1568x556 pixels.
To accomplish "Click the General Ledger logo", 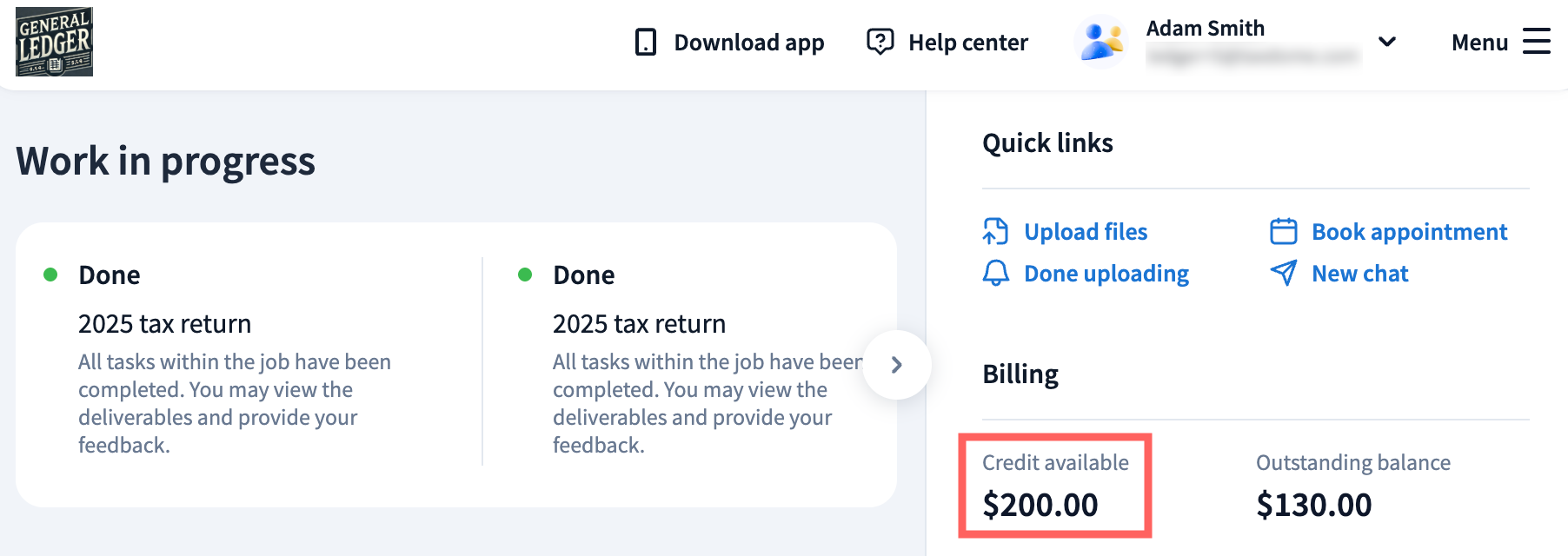I will [54, 42].
